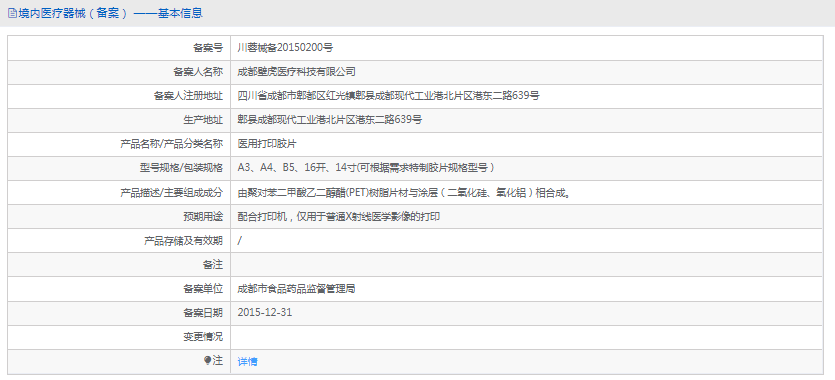Click the 备案人注册地址 label
The height and width of the screenshot is (380, 835).
click(189, 96)
